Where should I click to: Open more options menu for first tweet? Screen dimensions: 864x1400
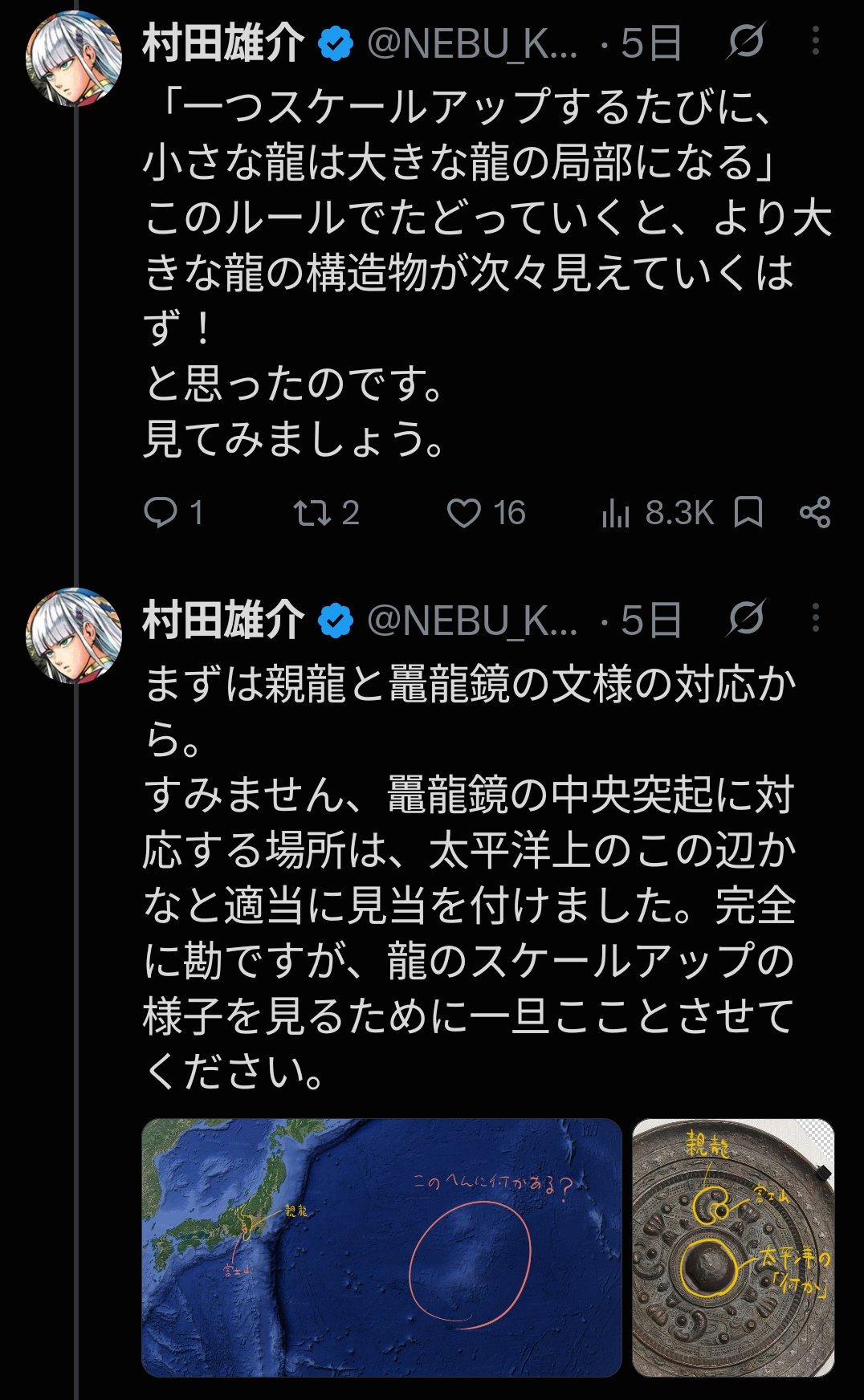816,41
